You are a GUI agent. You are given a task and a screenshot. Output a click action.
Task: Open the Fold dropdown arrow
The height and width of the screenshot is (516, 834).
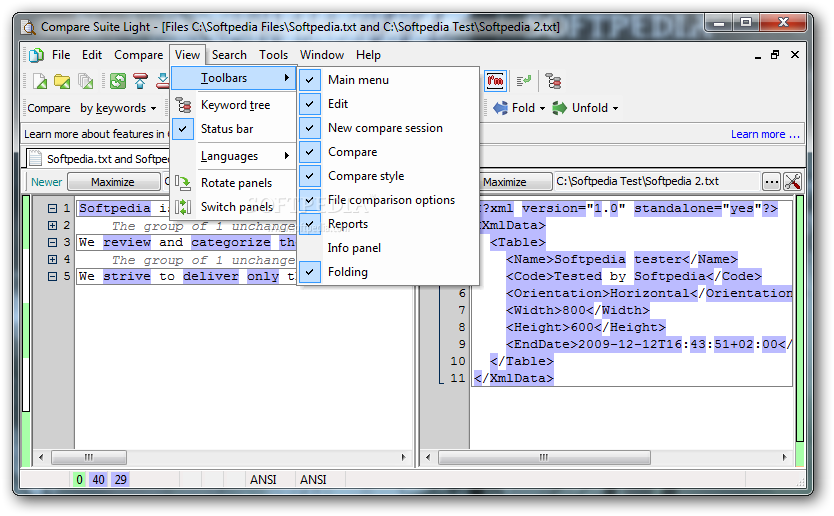click(543, 109)
